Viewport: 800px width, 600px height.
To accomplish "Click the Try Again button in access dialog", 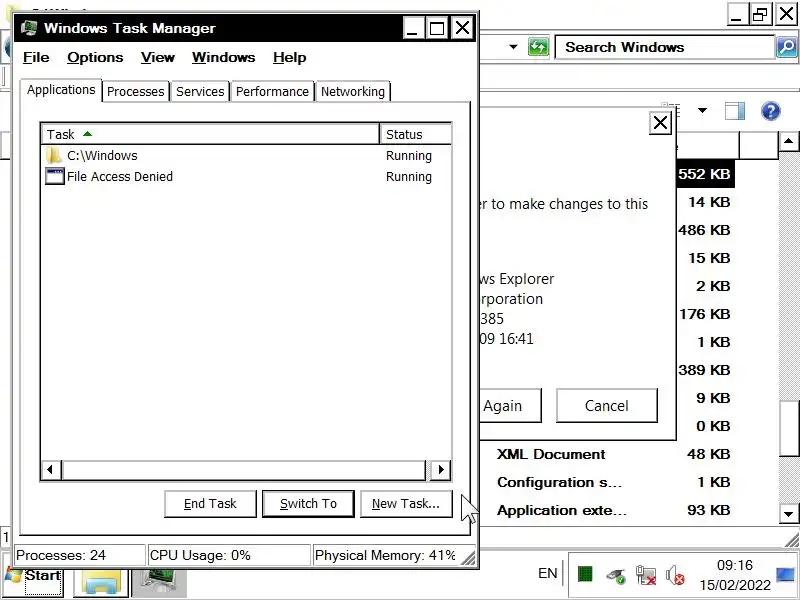I will tap(510, 406).
